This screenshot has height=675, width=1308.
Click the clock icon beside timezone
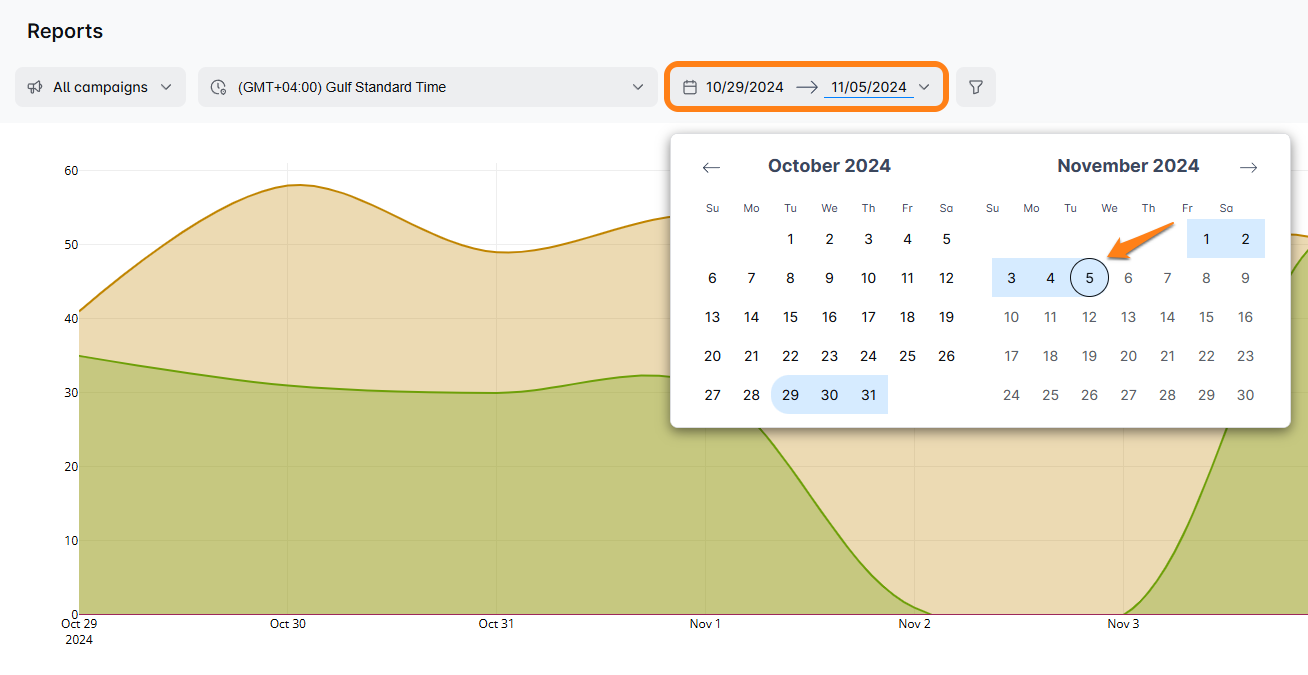[218, 87]
